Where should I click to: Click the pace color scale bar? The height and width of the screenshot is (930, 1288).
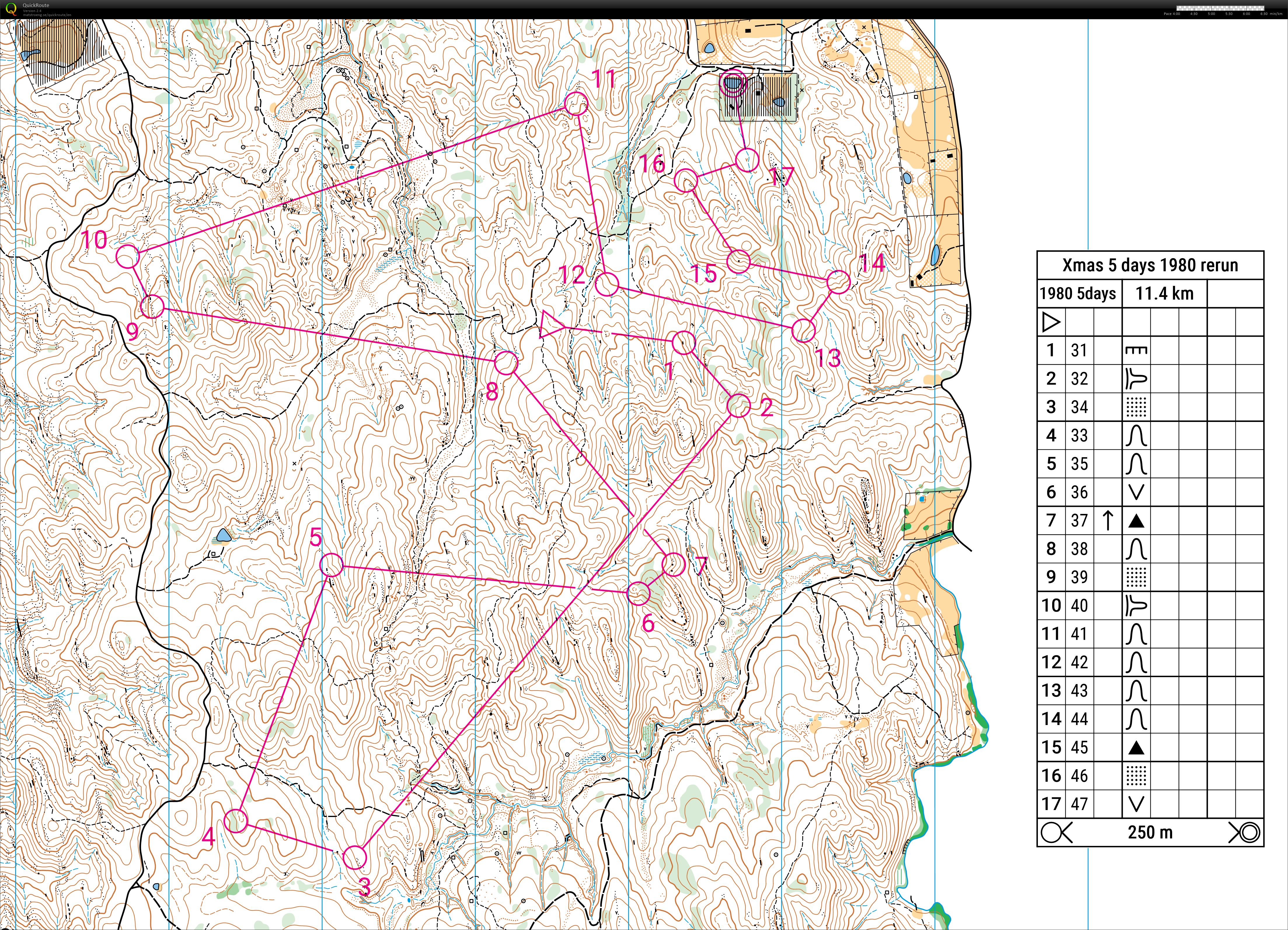coord(1220,8)
